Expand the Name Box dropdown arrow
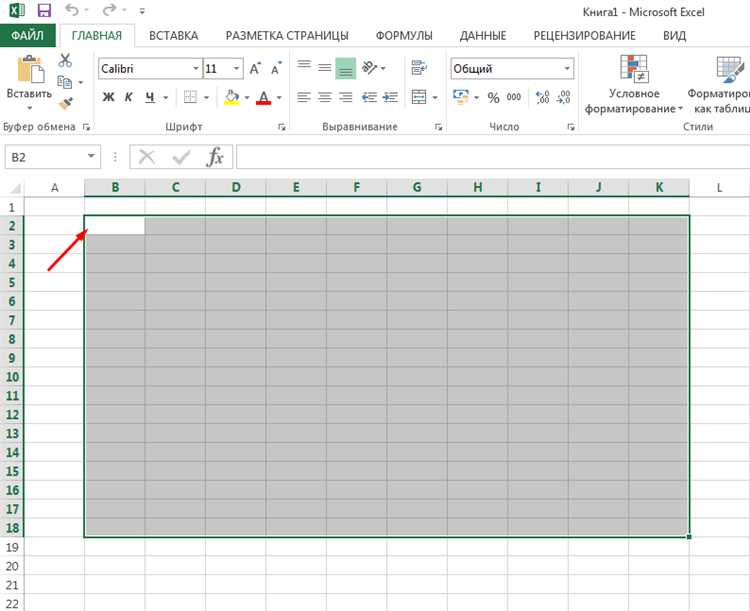 pos(91,156)
